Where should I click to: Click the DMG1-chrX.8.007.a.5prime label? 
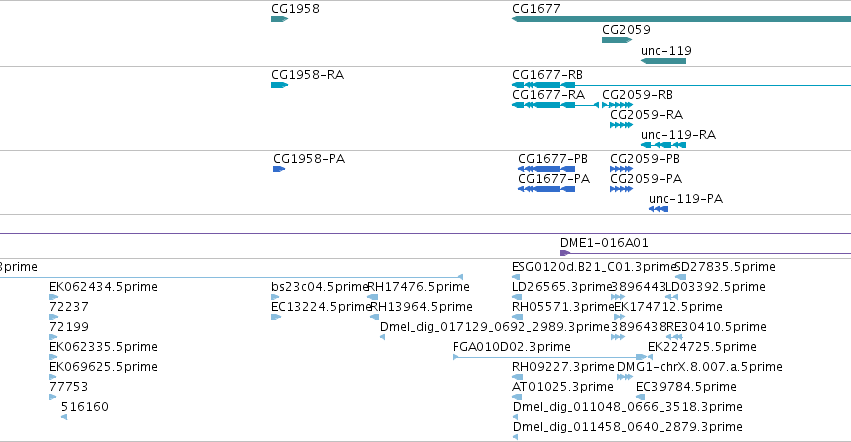pos(700,367)
